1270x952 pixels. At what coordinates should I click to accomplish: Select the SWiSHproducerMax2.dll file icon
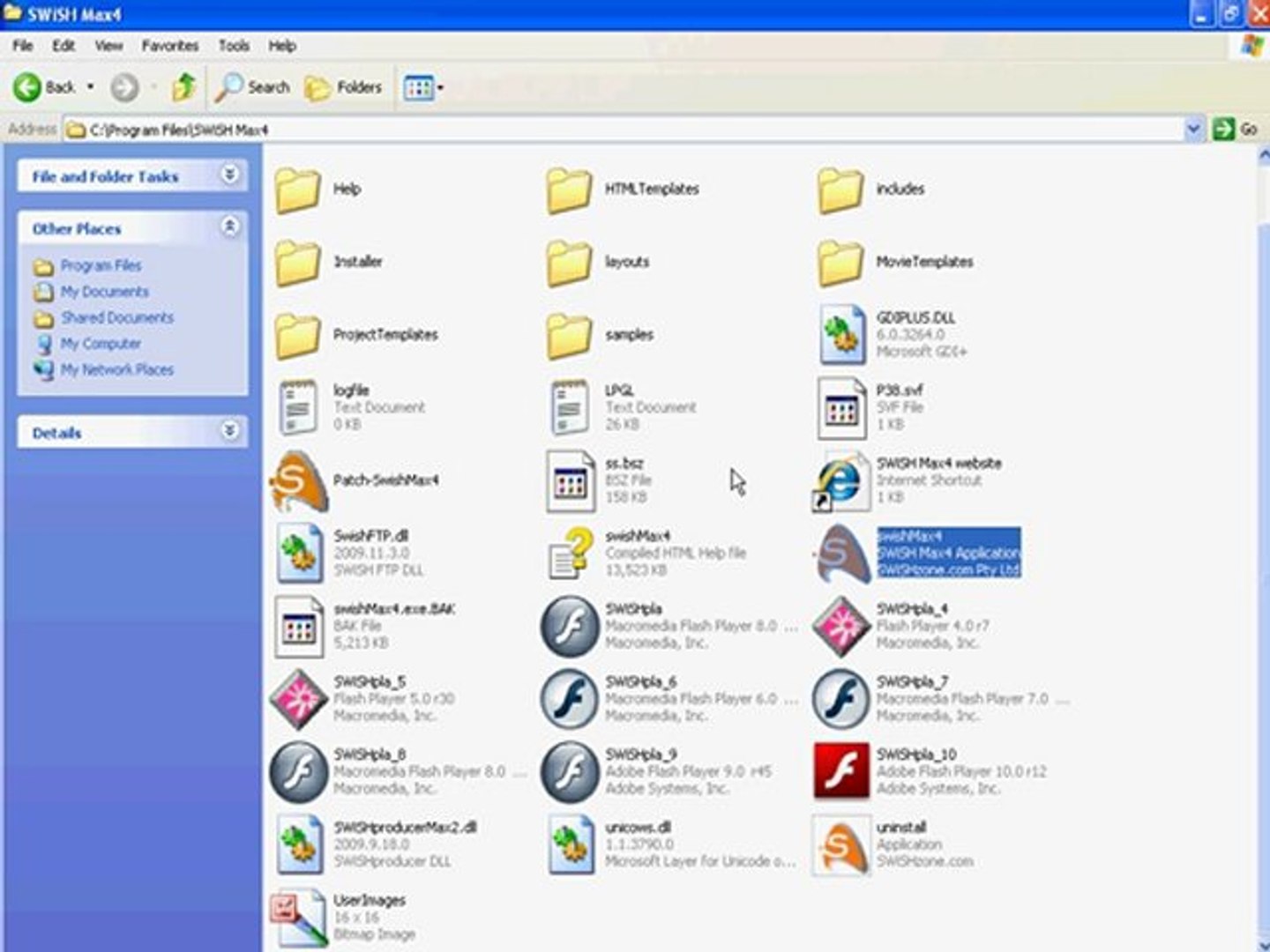point(299,844)
